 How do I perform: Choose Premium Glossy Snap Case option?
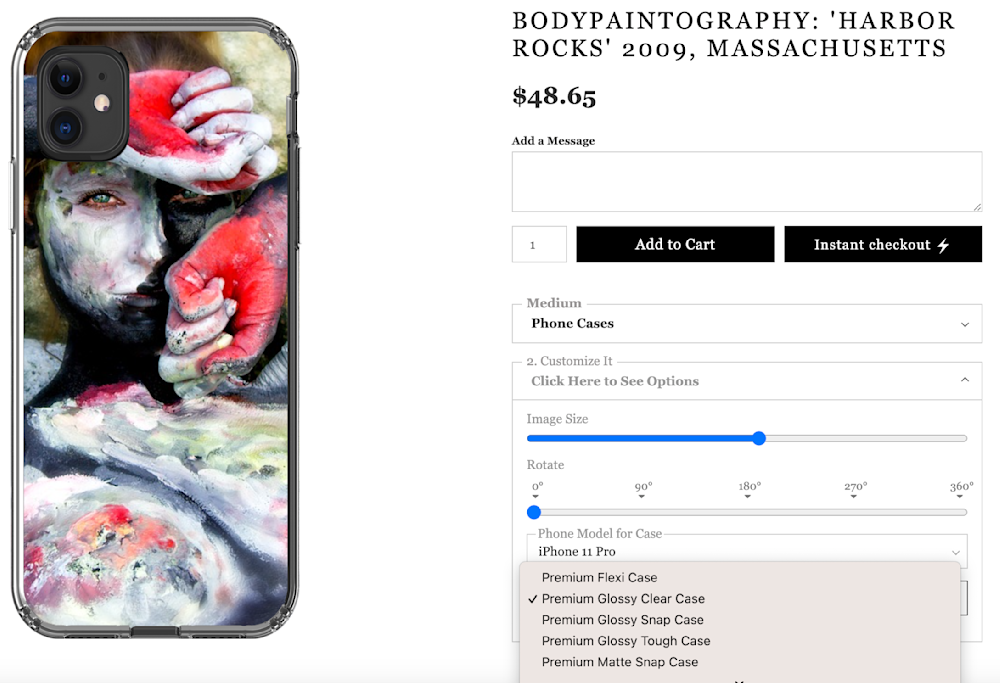[x=622, y=620]
